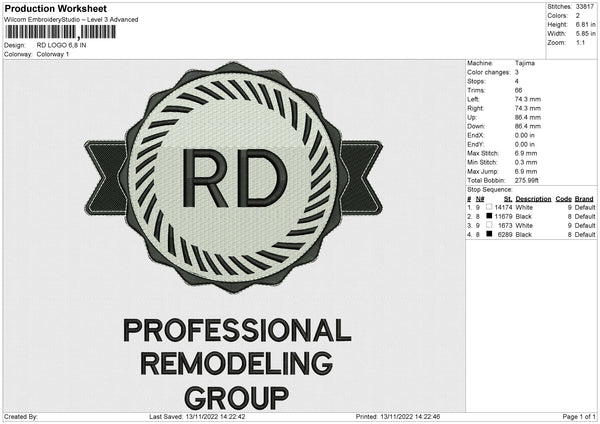
Task: Click the Black description in stop row 2
Action: 523,217
